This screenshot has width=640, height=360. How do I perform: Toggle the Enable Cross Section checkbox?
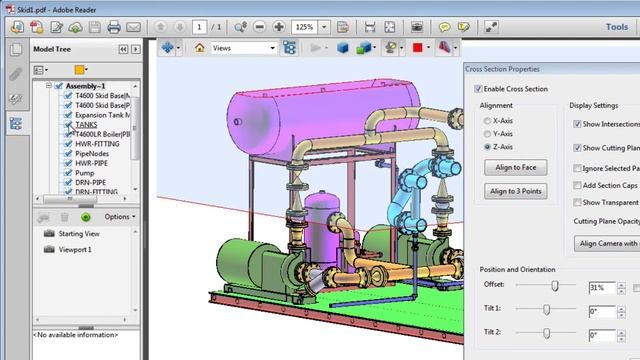click(478, 89)
